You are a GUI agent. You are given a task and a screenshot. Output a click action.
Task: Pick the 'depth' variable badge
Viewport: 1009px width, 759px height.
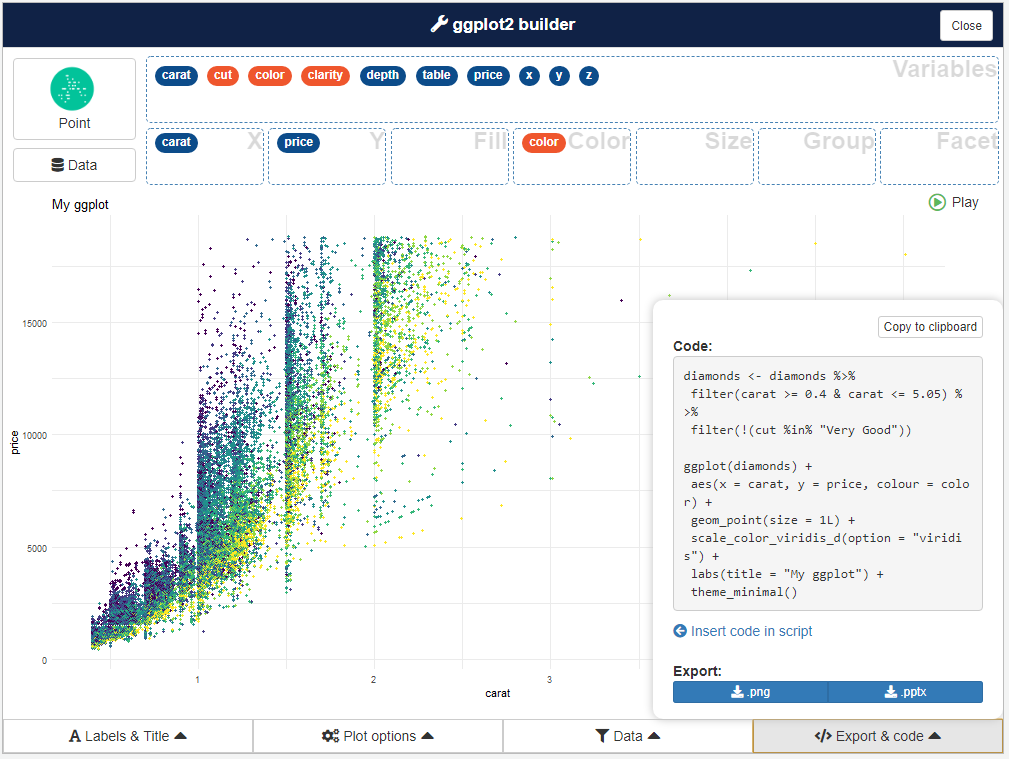pyautogui.click(x=382, y=75)
